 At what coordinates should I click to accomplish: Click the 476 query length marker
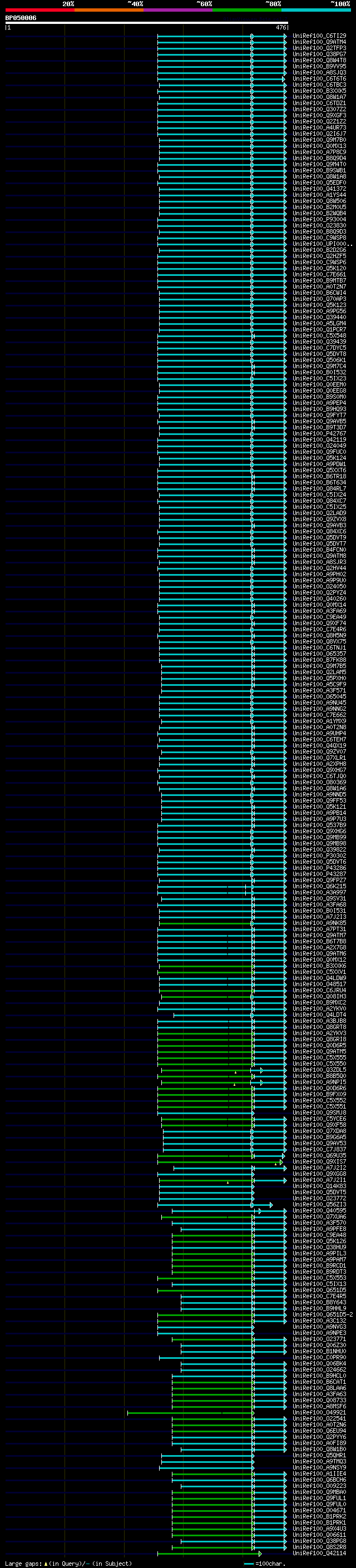280,27
